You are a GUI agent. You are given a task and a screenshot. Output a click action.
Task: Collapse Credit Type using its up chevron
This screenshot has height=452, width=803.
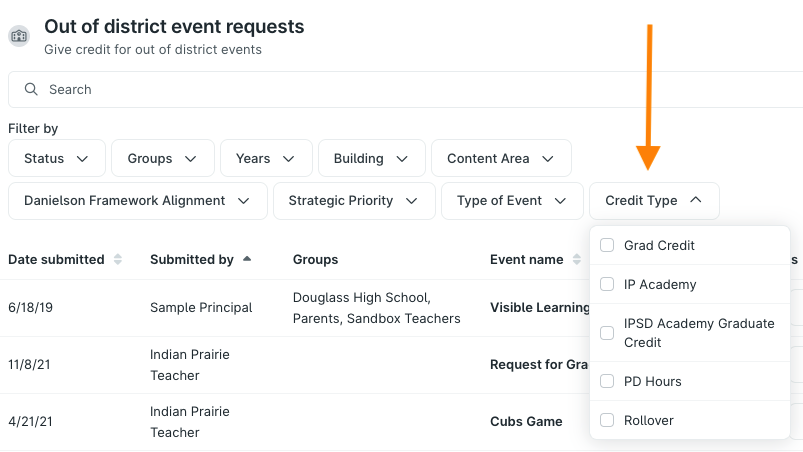695,200
